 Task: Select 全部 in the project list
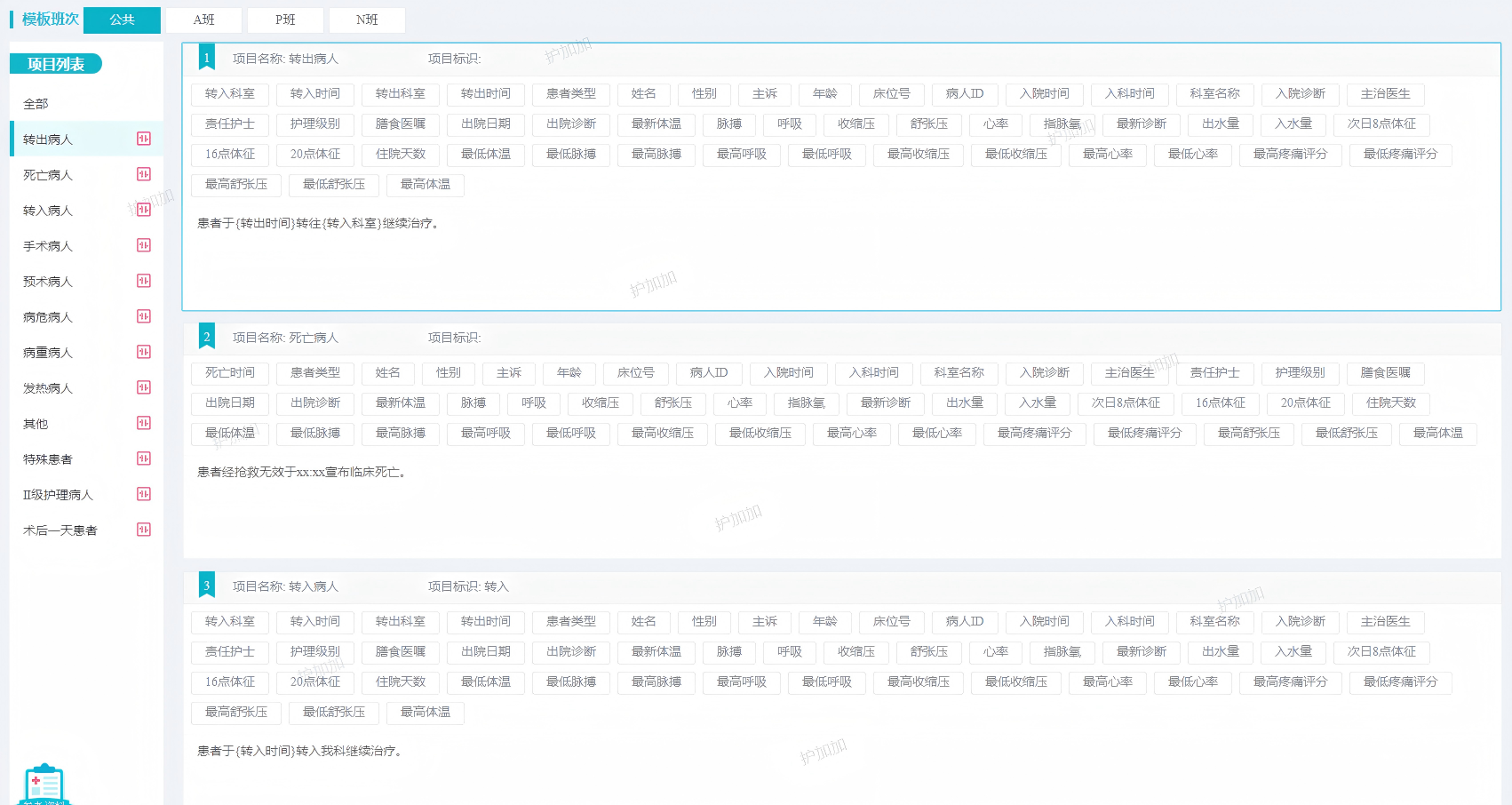[86, 104]
